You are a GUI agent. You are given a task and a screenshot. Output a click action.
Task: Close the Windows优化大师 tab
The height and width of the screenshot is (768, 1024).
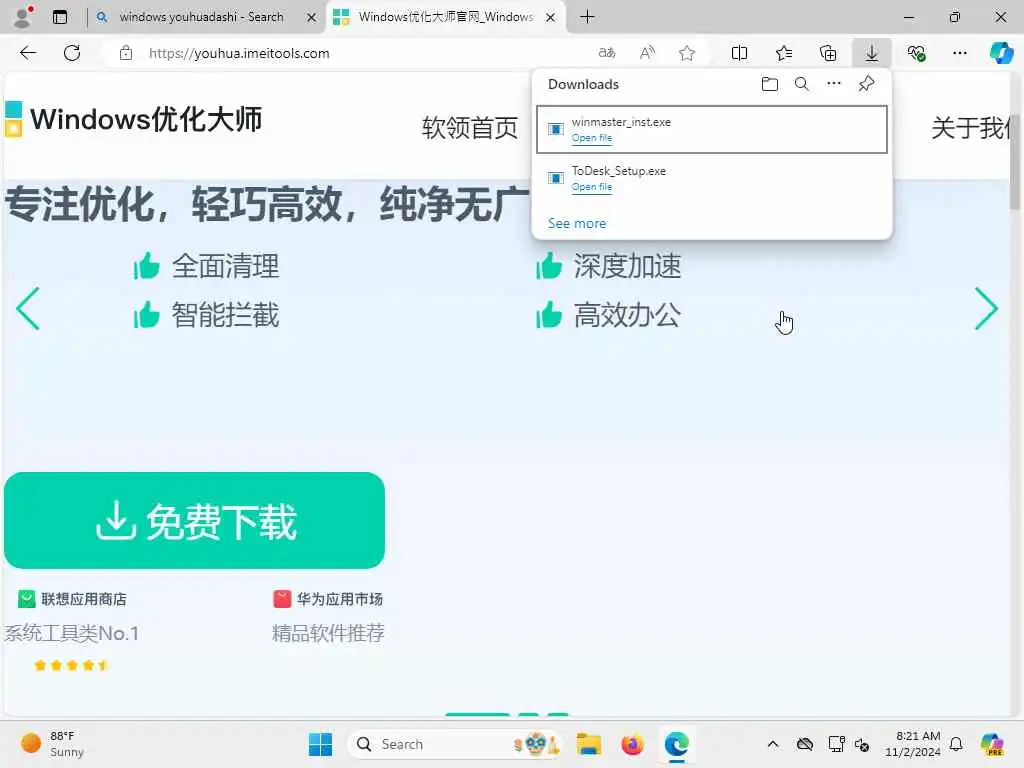(x=551, y=18)
